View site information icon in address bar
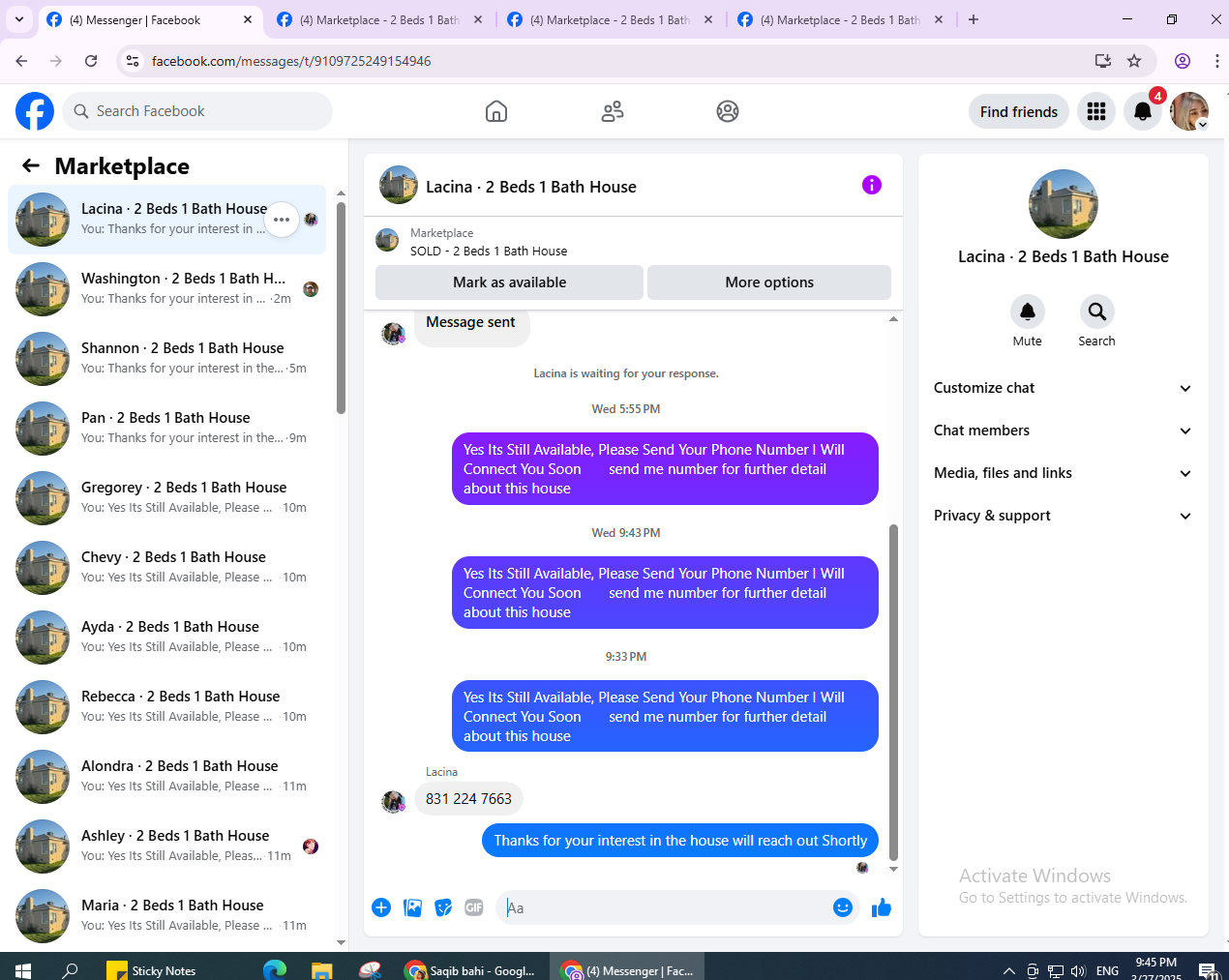 [133, 61]
